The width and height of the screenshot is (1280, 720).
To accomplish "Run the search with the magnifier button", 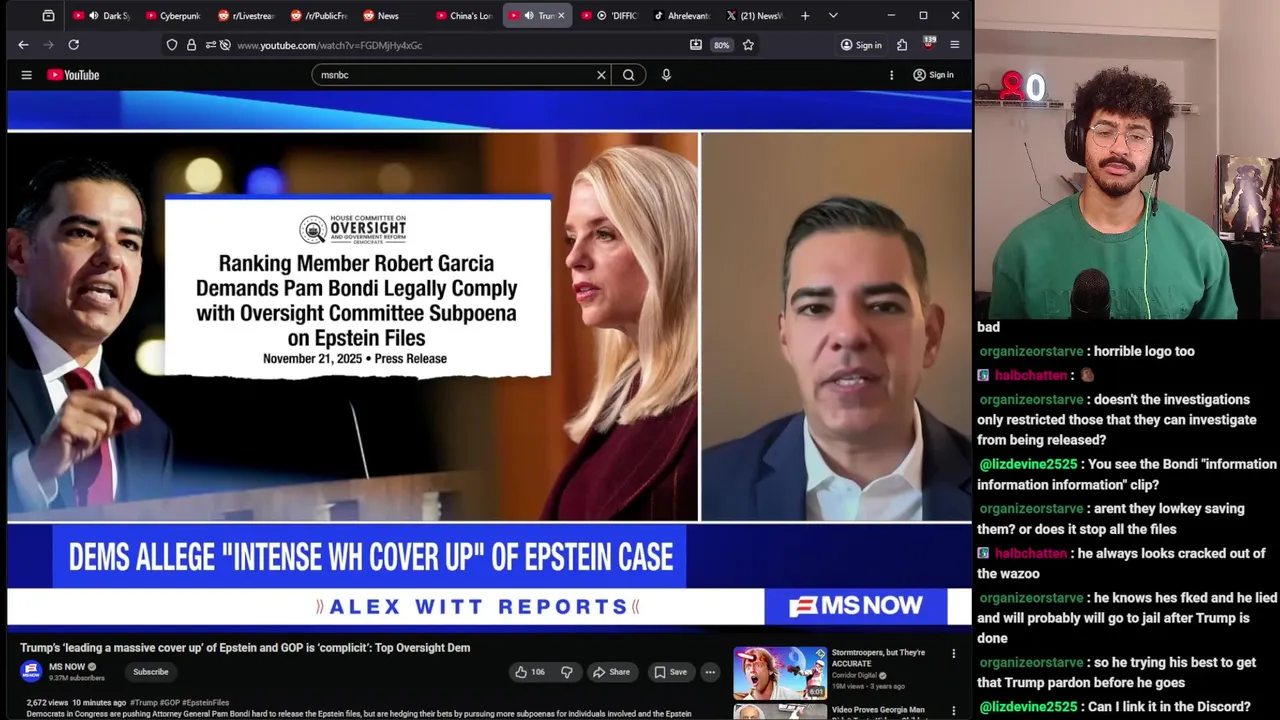I will point(628,75).
